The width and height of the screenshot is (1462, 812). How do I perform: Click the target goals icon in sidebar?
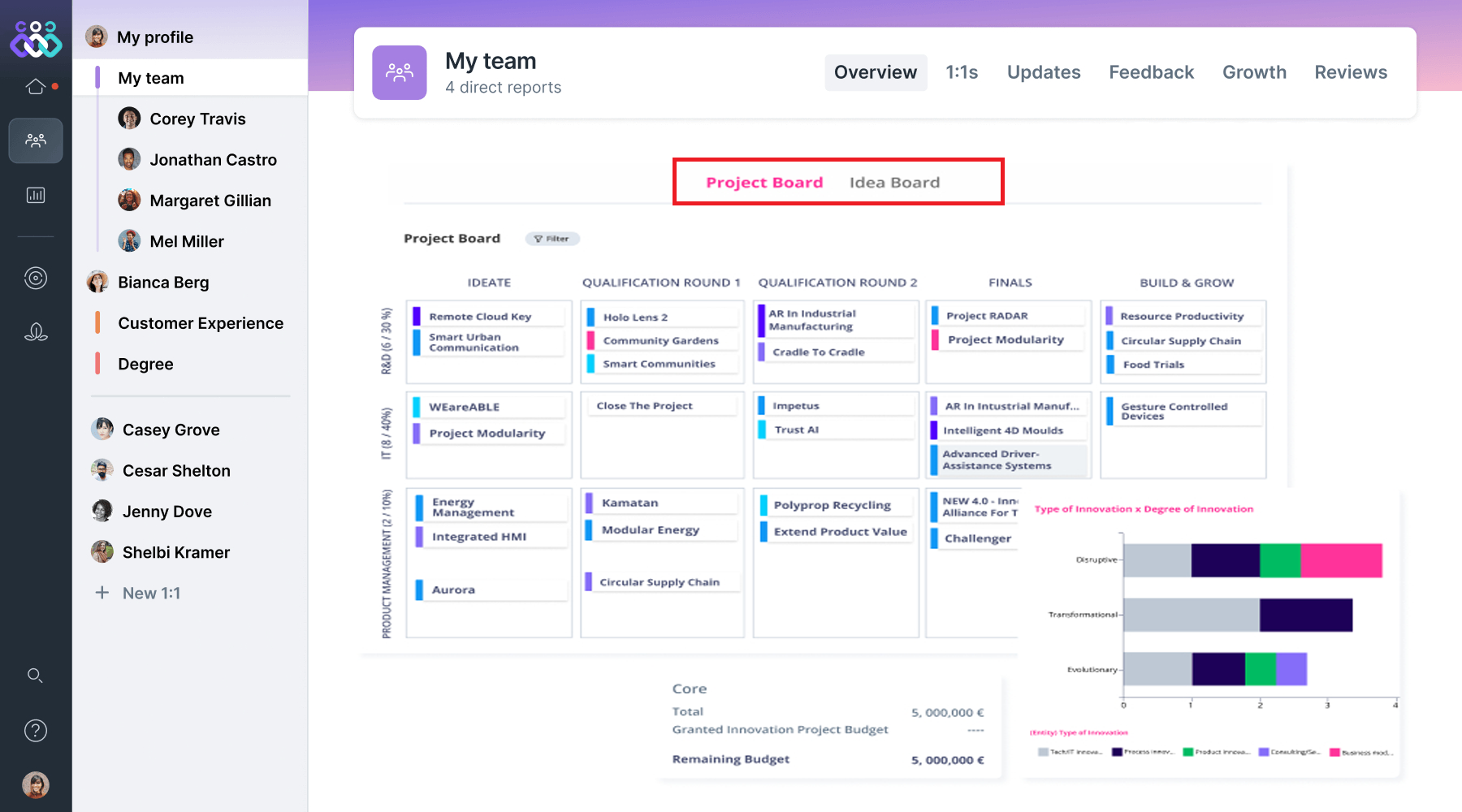tap(36, 279)
